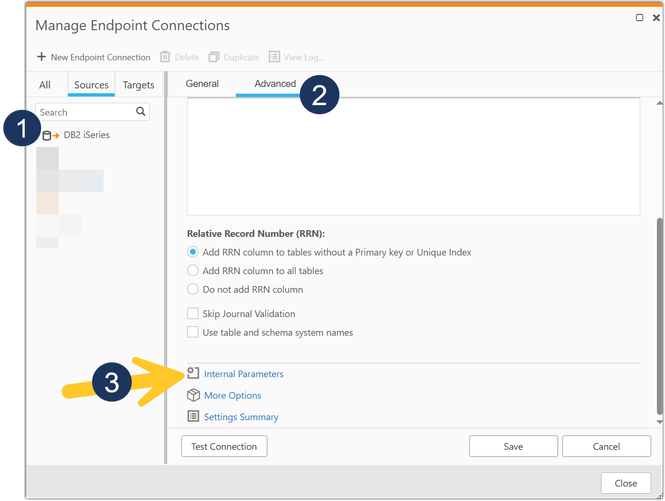Click the Save button
665x501 pixels.
click(513, 446)
